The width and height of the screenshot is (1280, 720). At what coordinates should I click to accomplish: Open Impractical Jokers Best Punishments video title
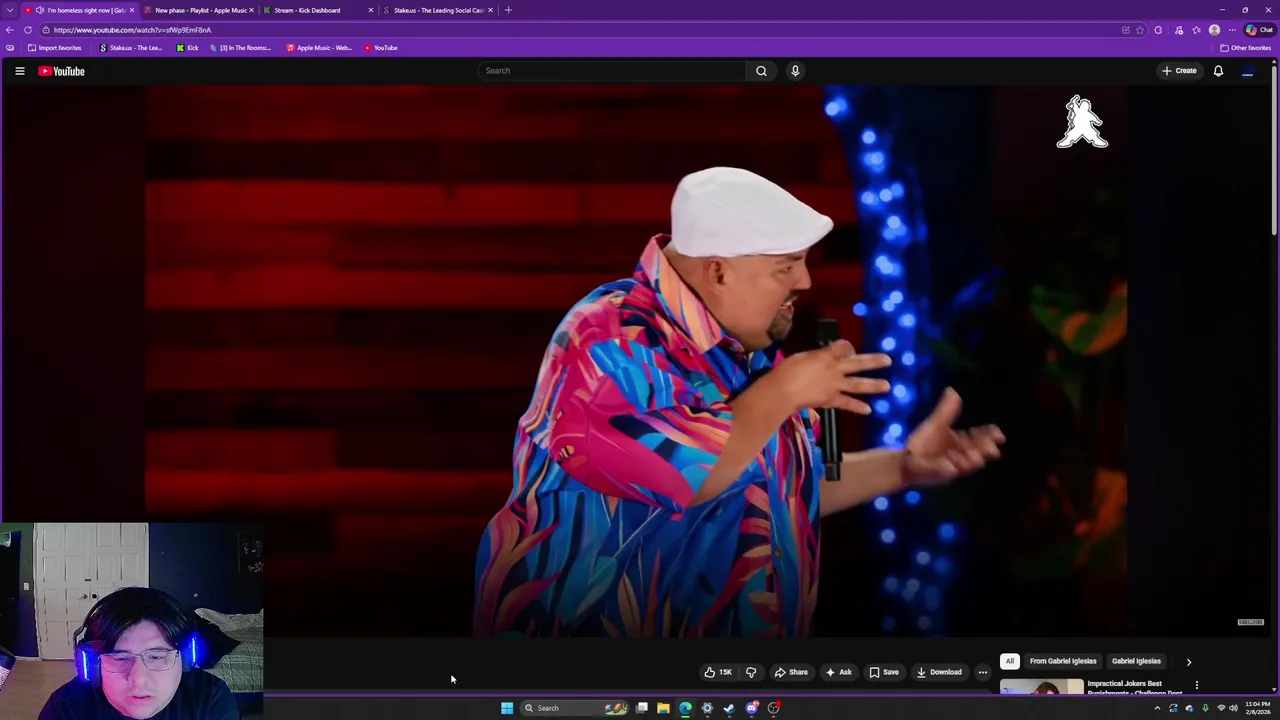[x=1134, y=687]
